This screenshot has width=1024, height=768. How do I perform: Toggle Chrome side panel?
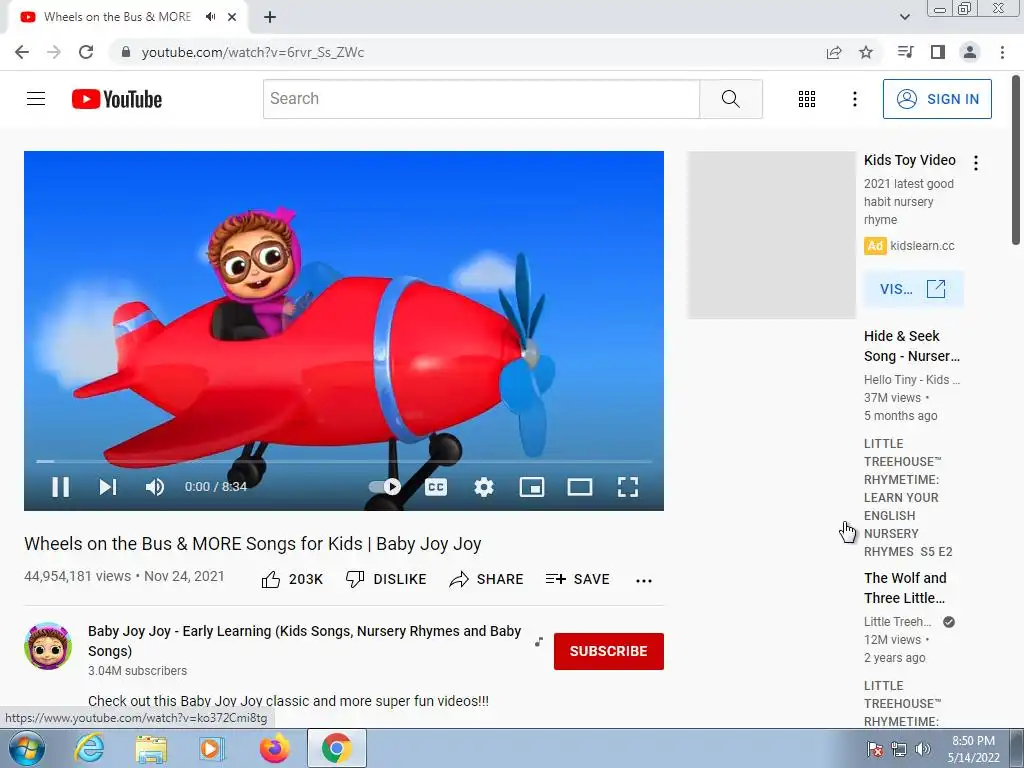938,52
